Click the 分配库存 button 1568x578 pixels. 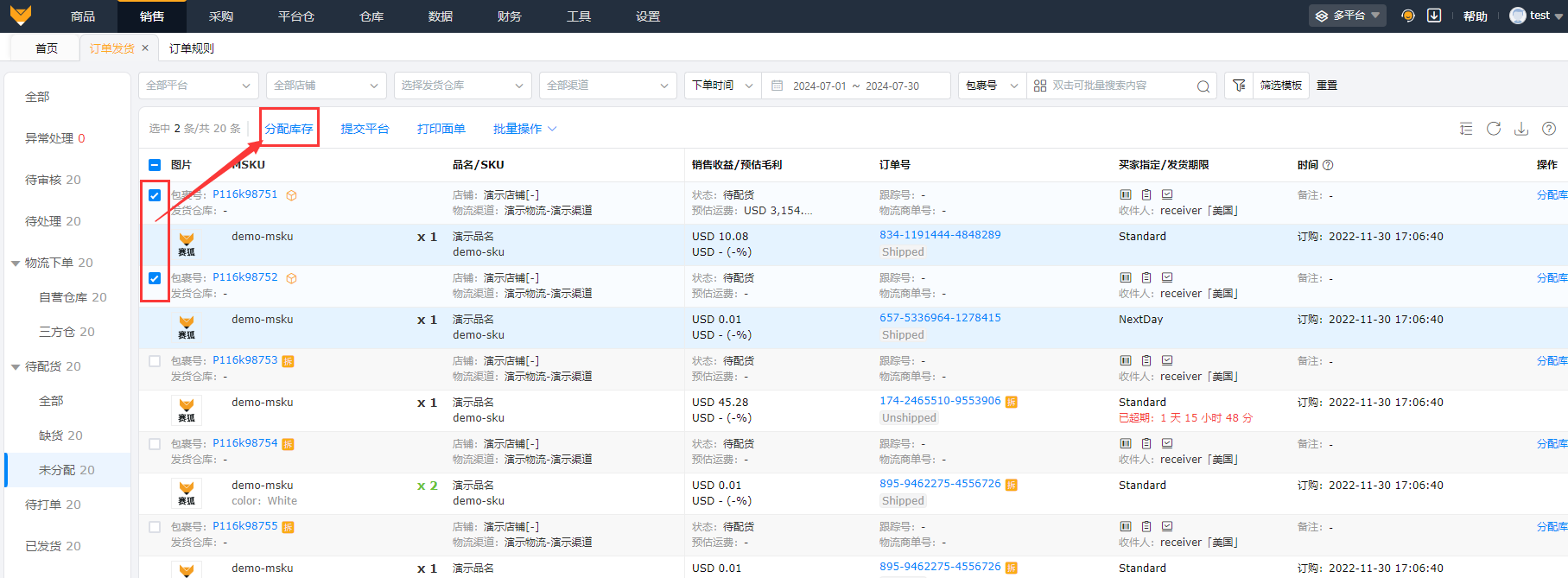coord(289,129)
